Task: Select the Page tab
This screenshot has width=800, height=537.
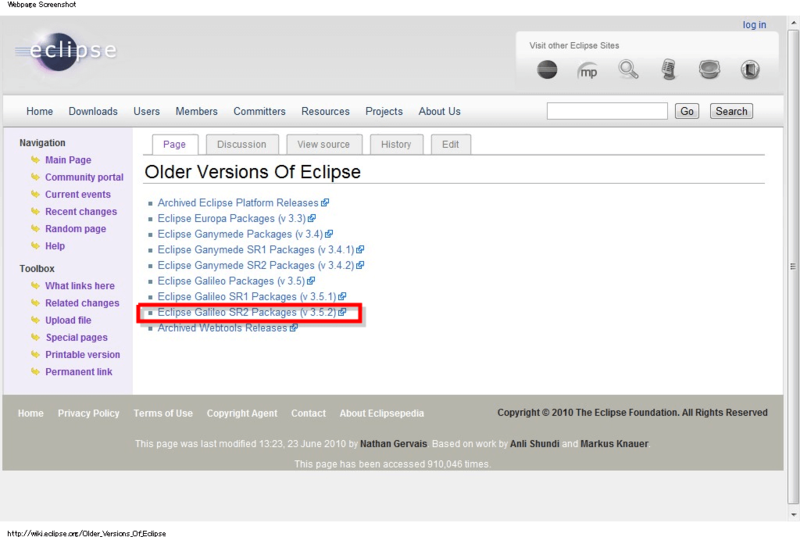Action: coord(174,144)
